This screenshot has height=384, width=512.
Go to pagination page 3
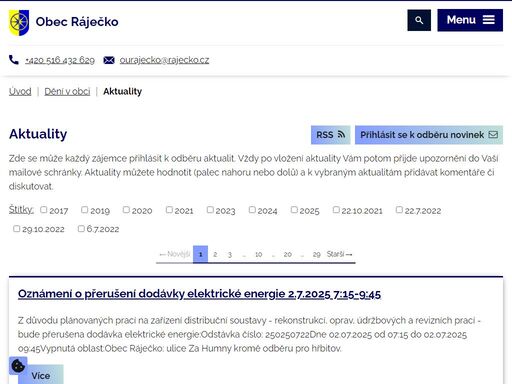point(230,254)
